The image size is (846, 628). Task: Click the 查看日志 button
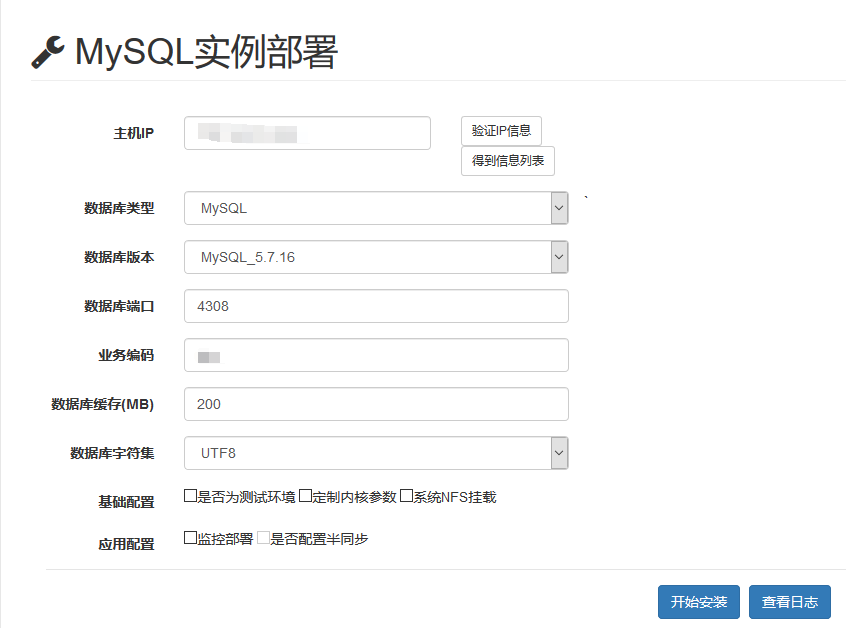[x=790, y=602]
